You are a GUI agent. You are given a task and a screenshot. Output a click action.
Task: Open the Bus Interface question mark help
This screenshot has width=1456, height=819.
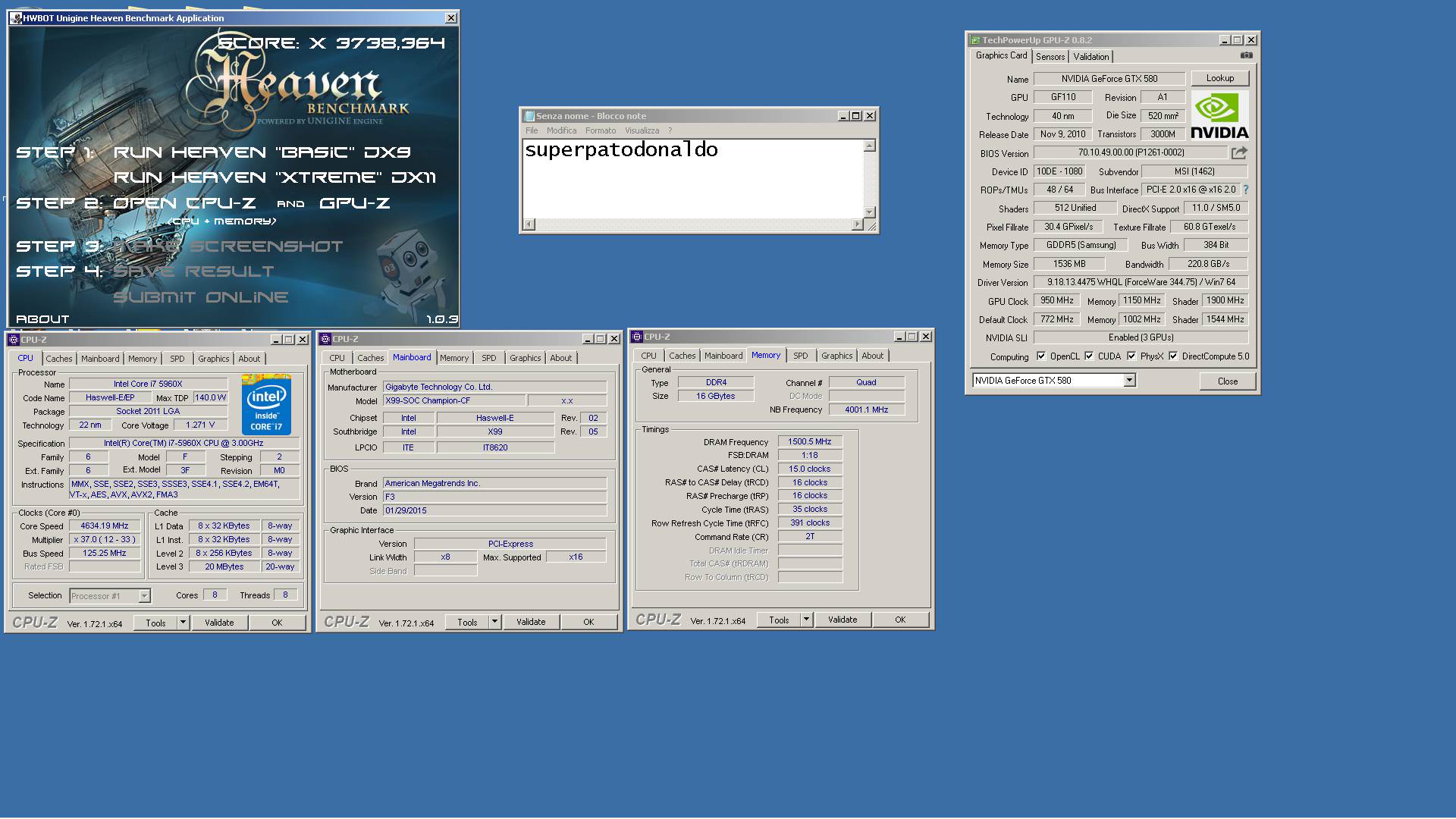pos(1245,190)
